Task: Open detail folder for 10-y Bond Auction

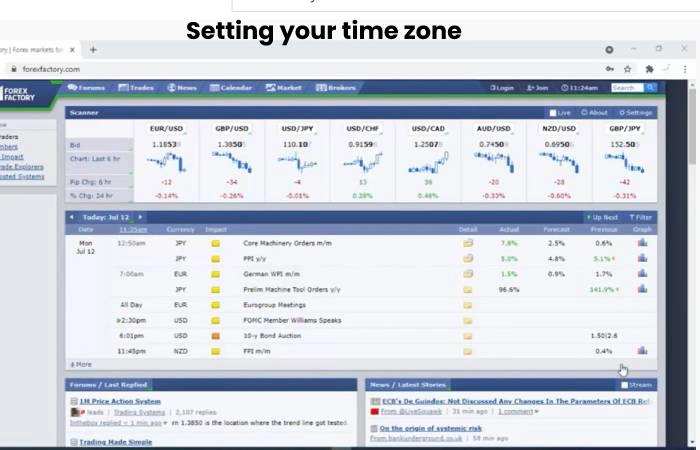Action: pos(468,336)
